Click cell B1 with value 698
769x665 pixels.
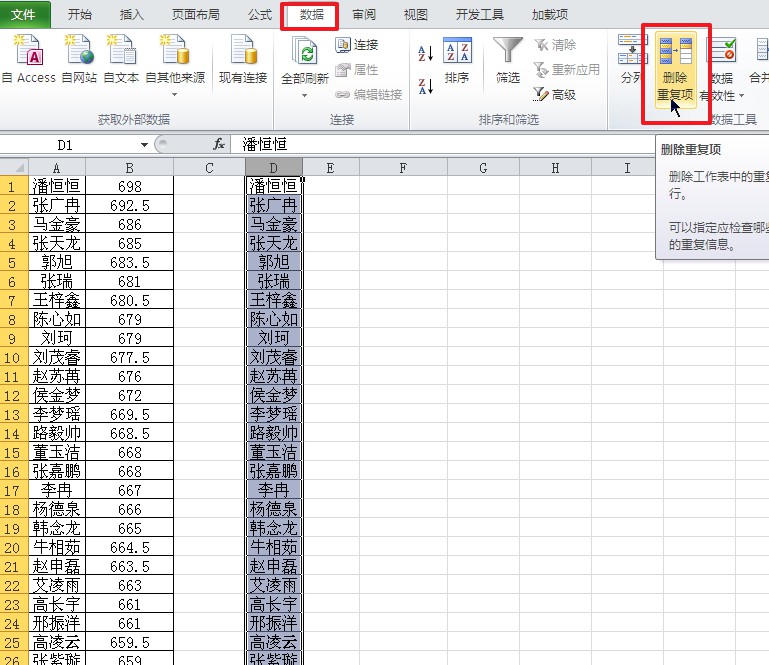(x=129, y=186)
